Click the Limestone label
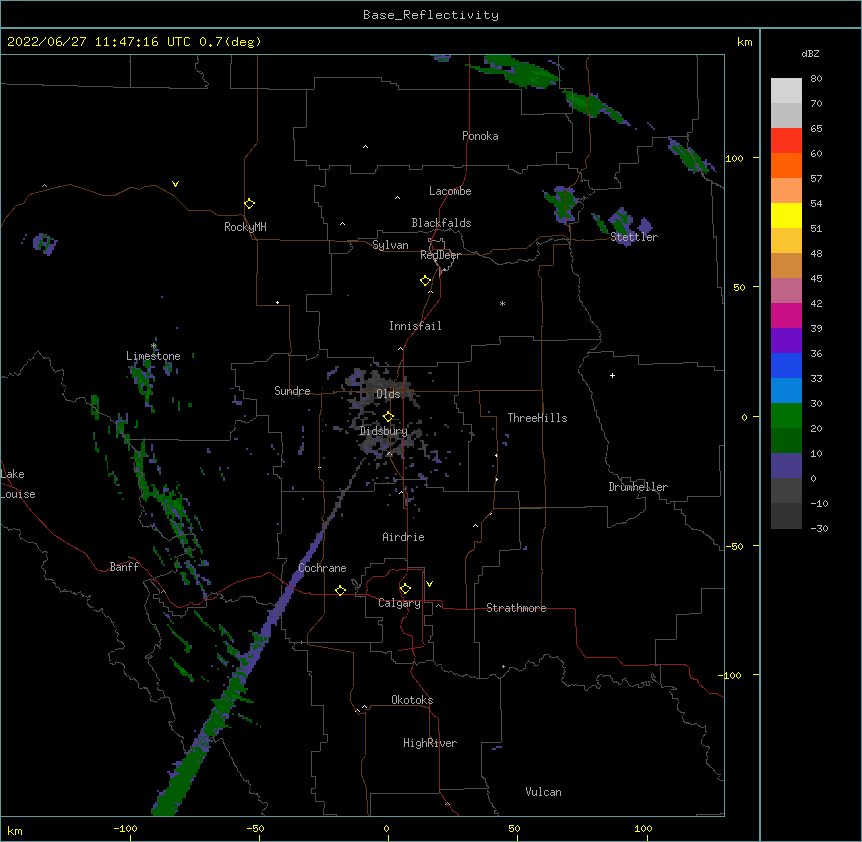The width and height of the screenshot is (862, 842). pyautogui.click(x=153, y=356)
